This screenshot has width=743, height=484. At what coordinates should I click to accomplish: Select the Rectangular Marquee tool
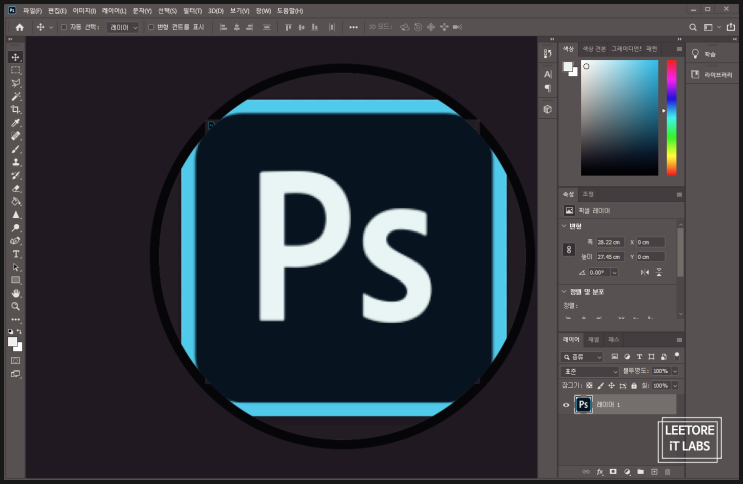coord(16,70)
